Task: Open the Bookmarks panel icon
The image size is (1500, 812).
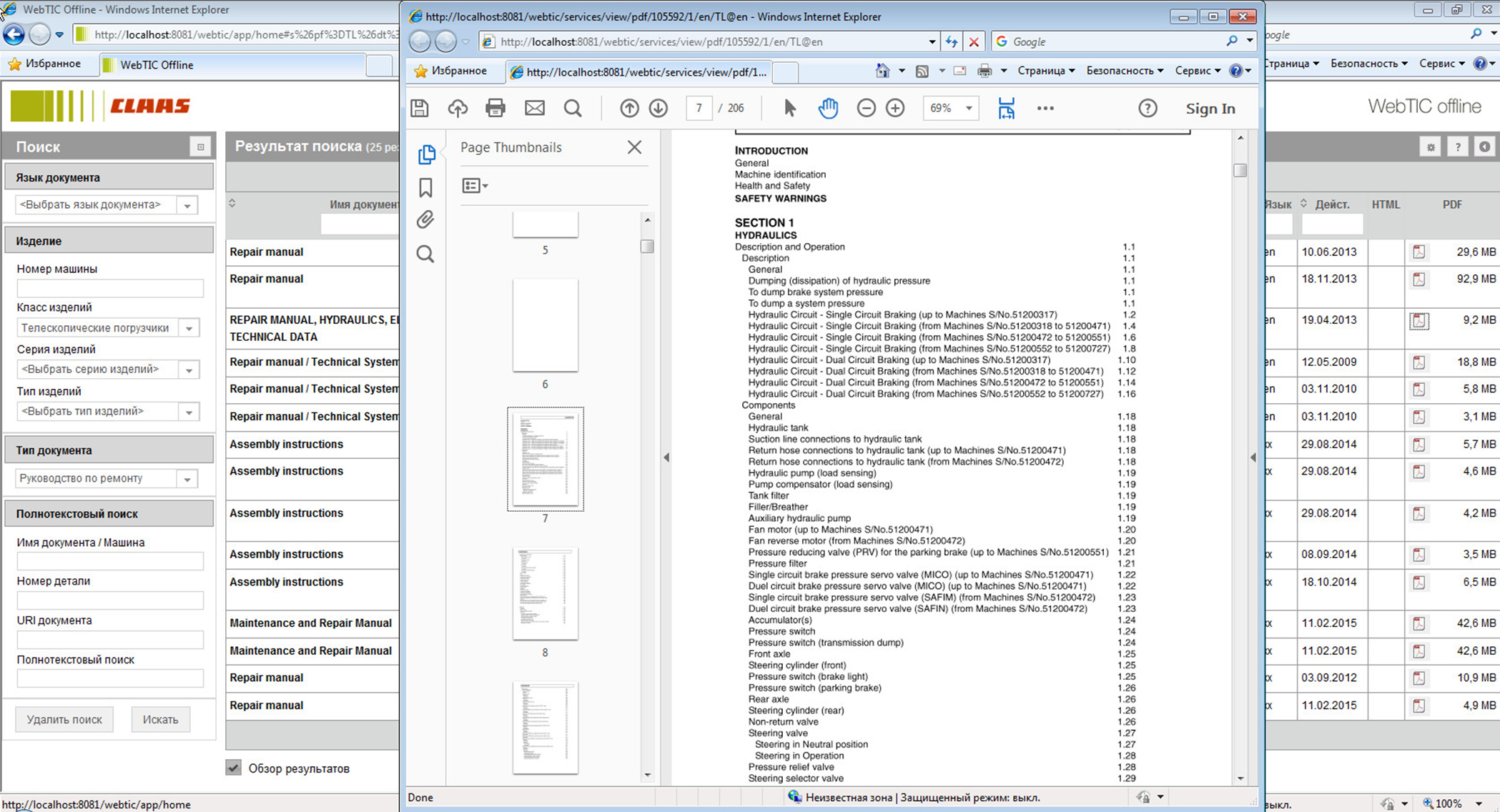Action: pos(425,187)
